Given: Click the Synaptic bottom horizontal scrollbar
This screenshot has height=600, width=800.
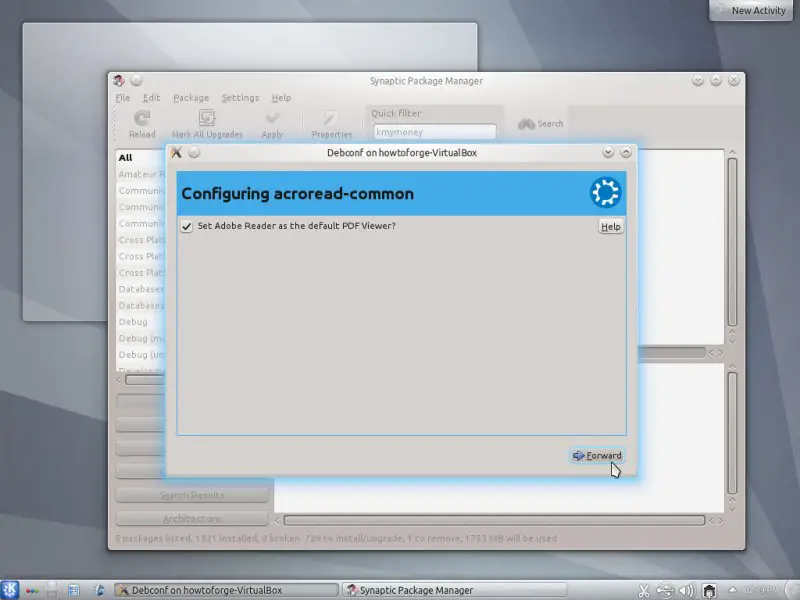Looking at the screenshot, I should coord(494,520).
